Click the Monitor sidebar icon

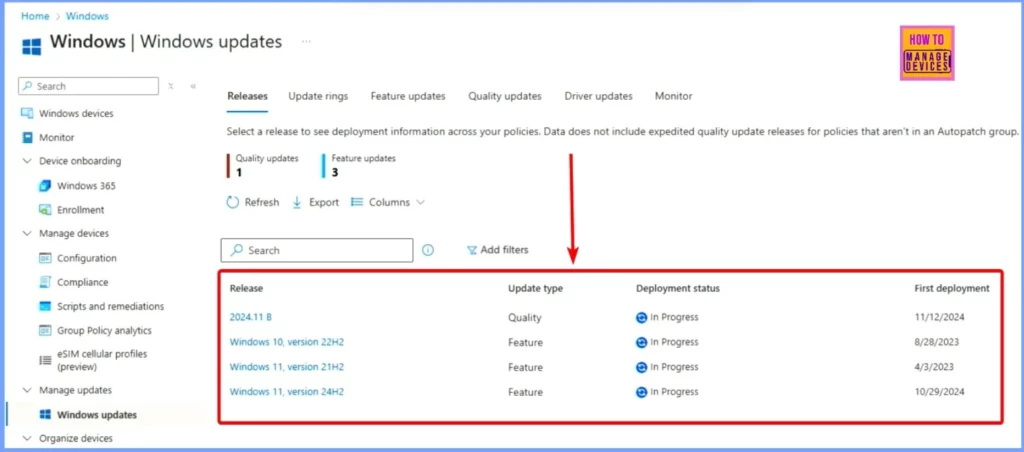(x=27, y=137)
